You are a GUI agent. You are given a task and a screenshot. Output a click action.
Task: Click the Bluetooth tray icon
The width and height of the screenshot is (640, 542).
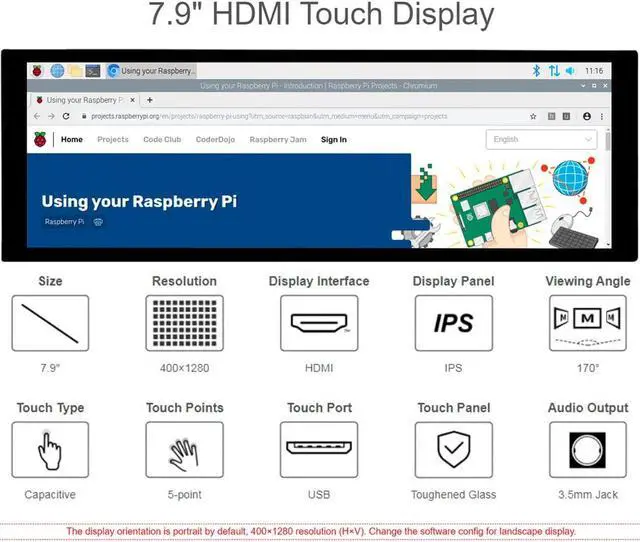tap(536, 71)
